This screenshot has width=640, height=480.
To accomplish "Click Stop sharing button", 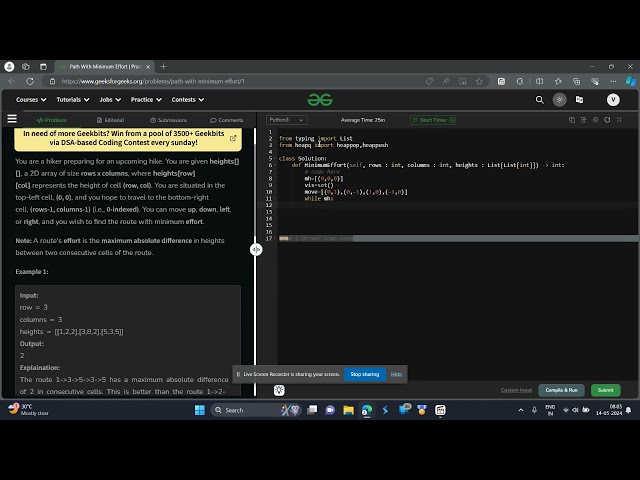I will pos(364,374).
